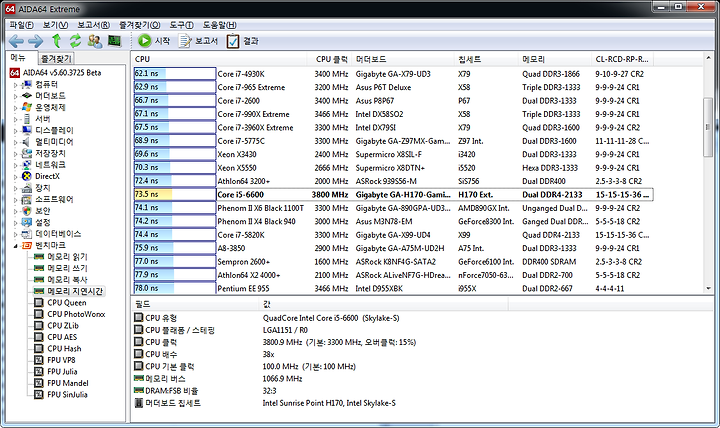Start the benchmark with green play button
Image resolution: width=720 pixels, height=428 pixels.
154,41
